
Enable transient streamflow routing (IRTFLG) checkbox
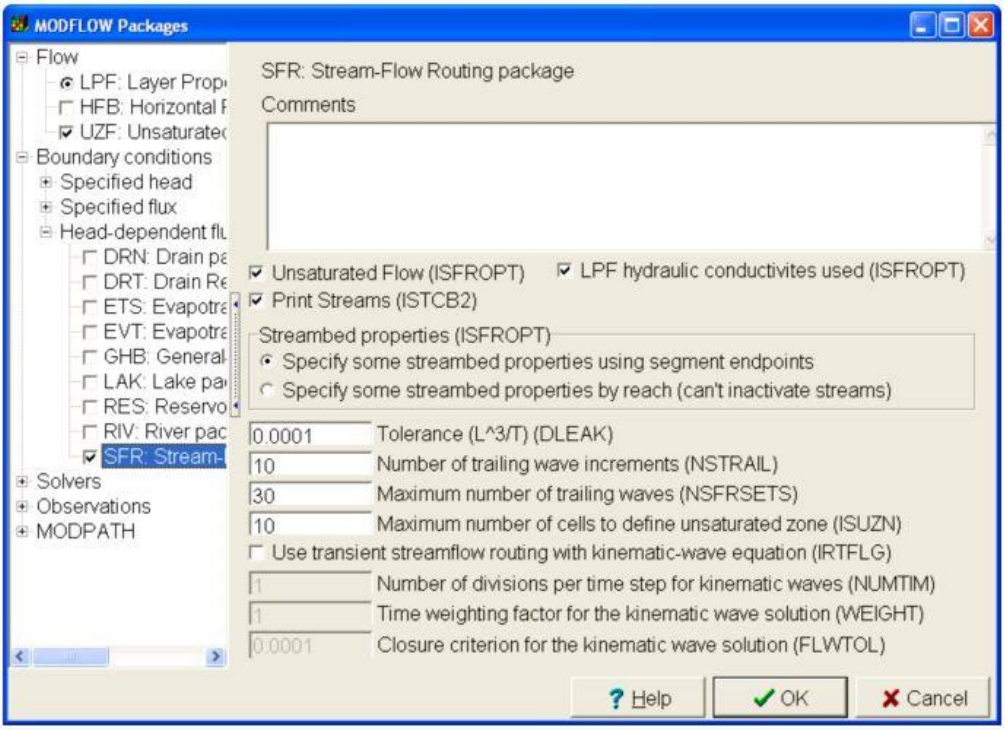click(x=257, y=553)
